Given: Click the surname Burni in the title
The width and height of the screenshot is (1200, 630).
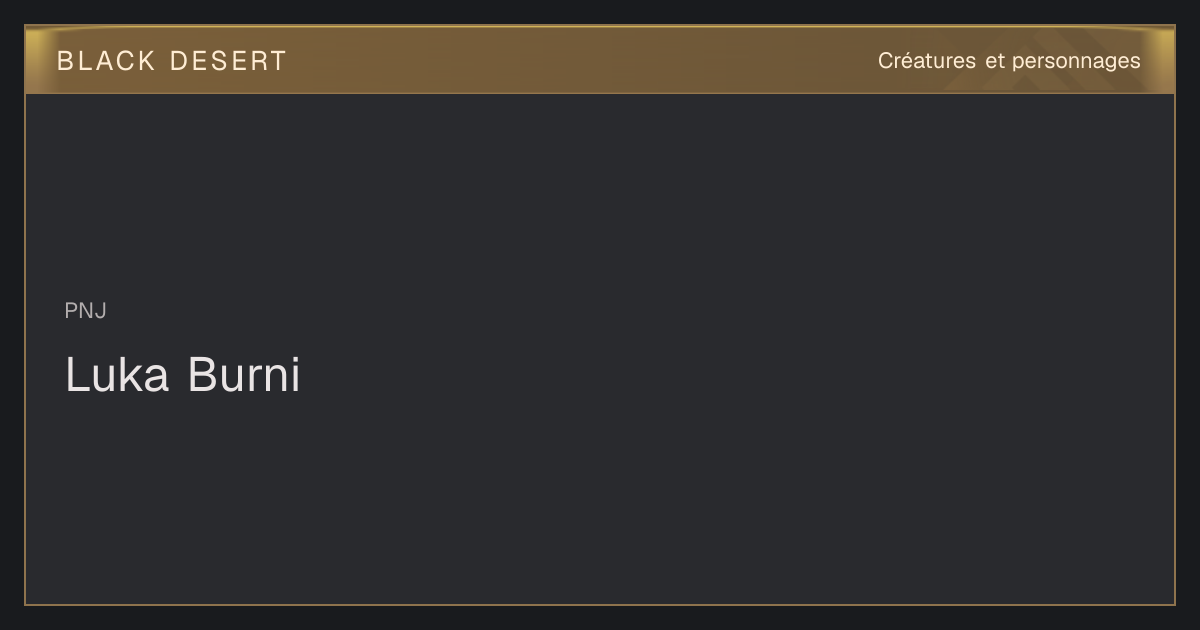Looking at the screenshot, I should point(244,375).
